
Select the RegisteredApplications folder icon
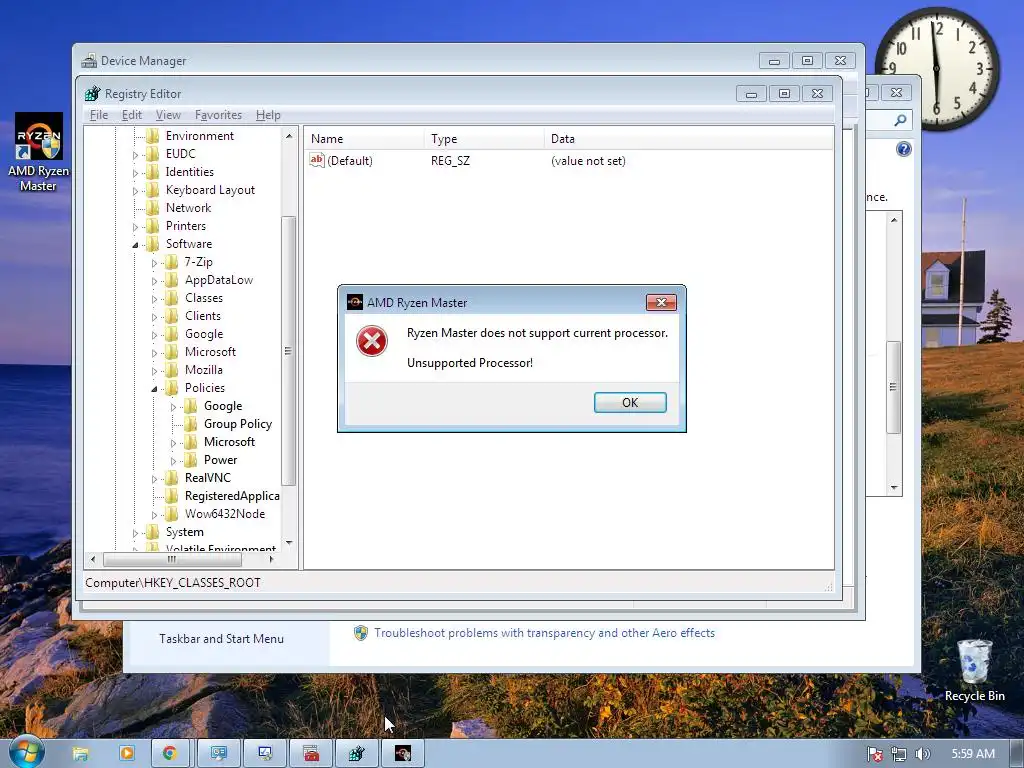pos(172,496)
